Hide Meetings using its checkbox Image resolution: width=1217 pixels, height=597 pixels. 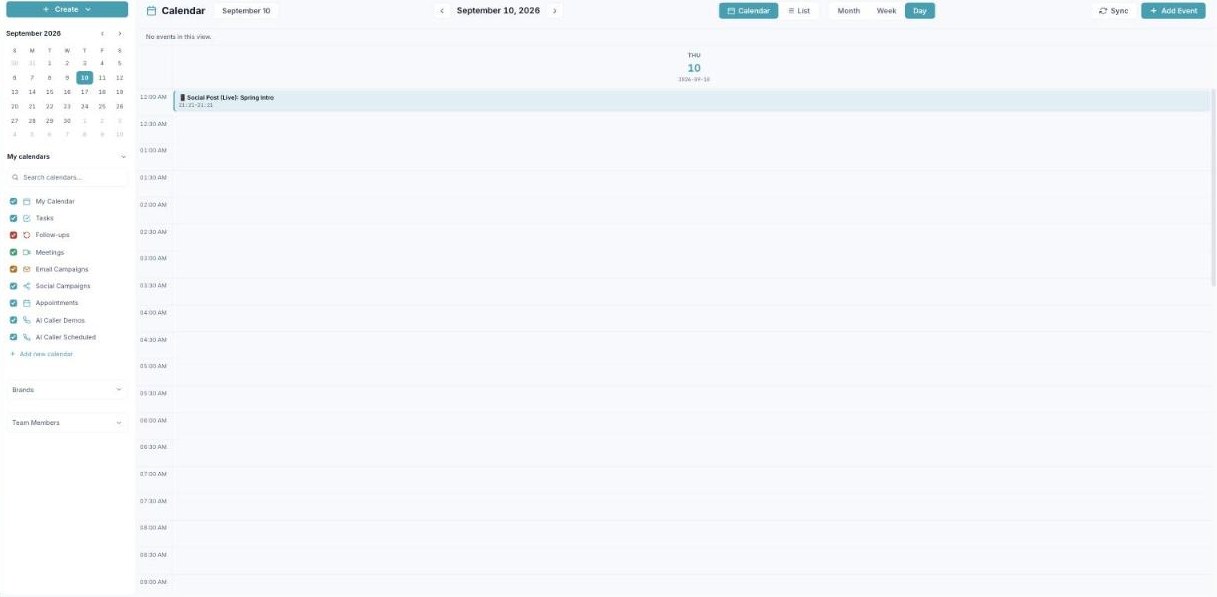pos(14,252)
